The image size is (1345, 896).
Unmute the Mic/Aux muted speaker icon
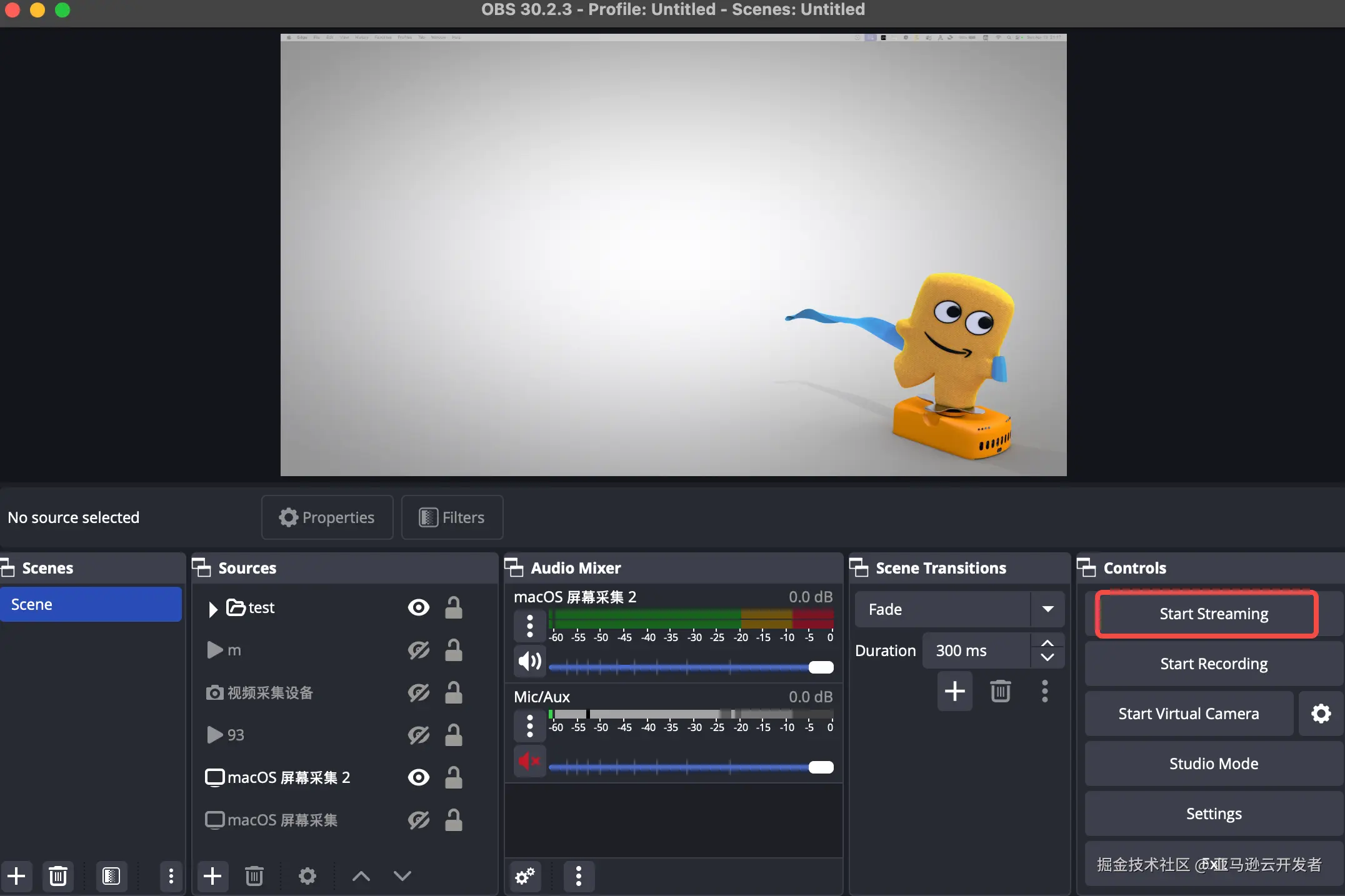529,761
